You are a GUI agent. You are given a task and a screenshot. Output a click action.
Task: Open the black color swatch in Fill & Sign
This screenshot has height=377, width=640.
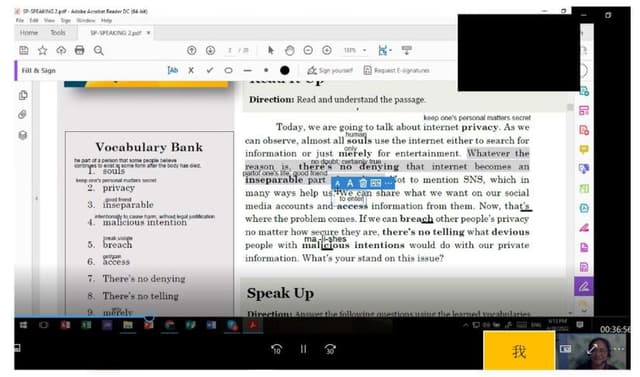point(284,70)
